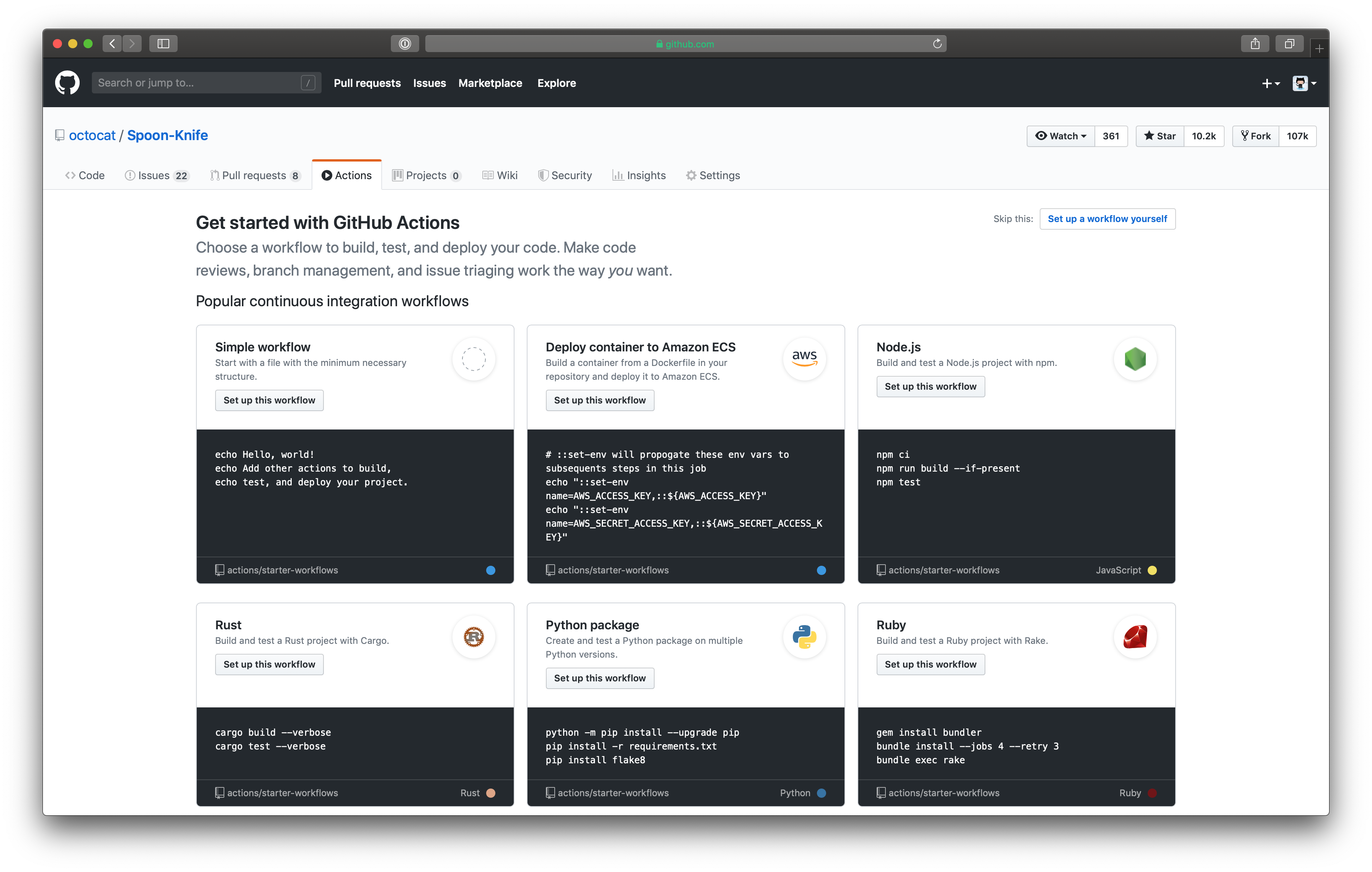
Task: Open the GitHub Octocat home logo
Action: click(x=67, y=83)
